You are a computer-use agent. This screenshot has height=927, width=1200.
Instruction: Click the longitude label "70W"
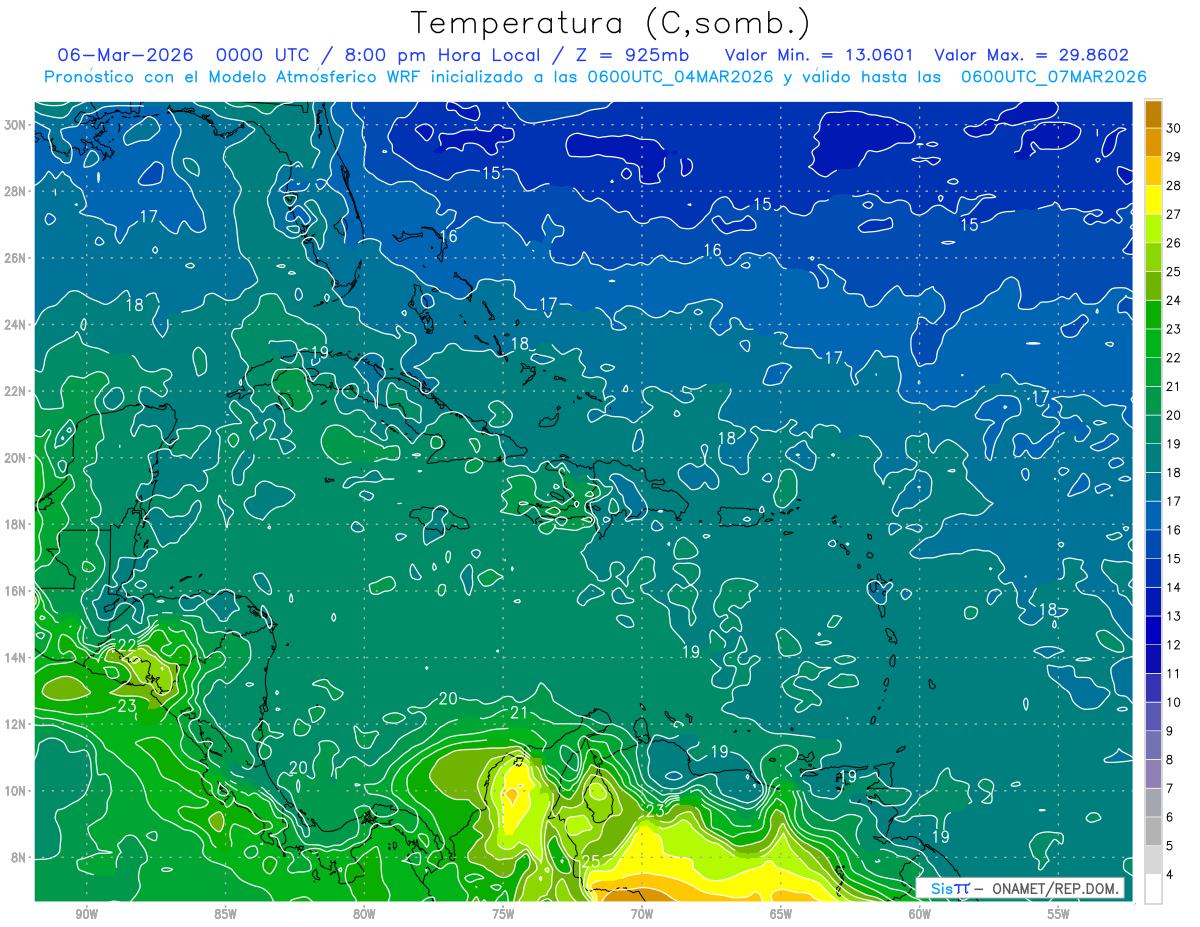click(x=642, y=914)
